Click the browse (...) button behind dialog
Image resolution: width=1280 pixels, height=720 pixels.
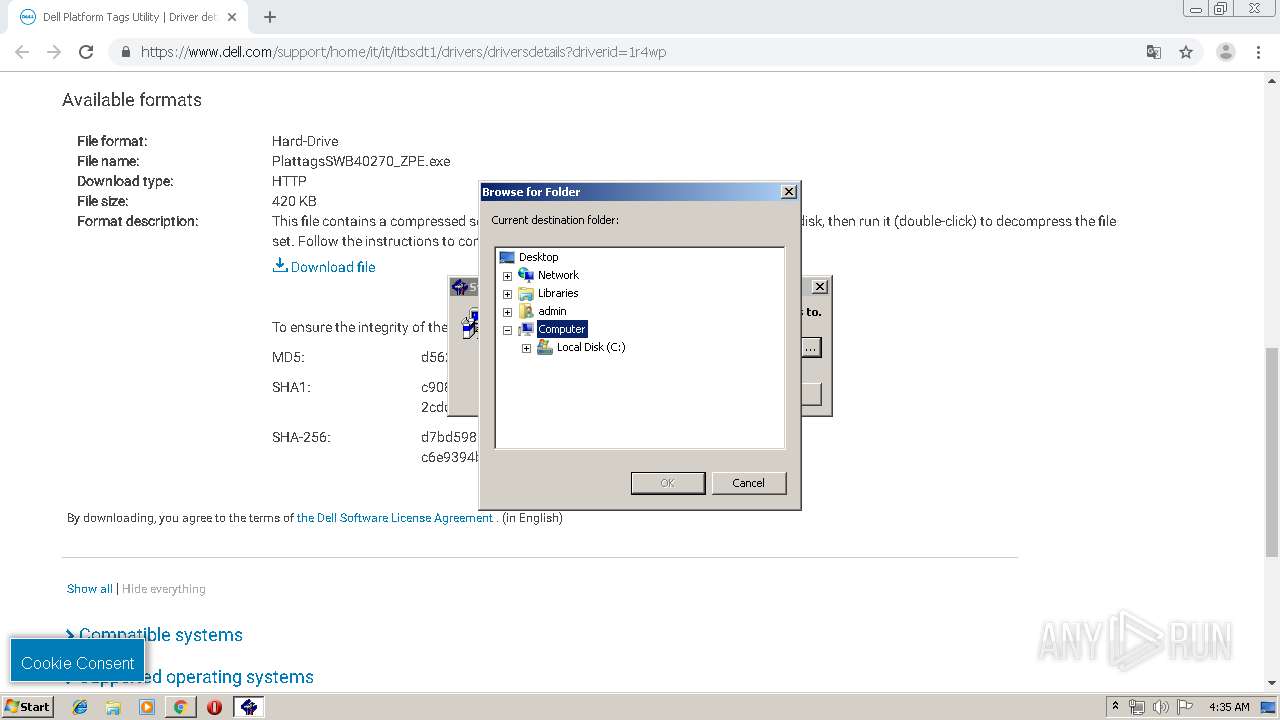click(x=811, y=347)
